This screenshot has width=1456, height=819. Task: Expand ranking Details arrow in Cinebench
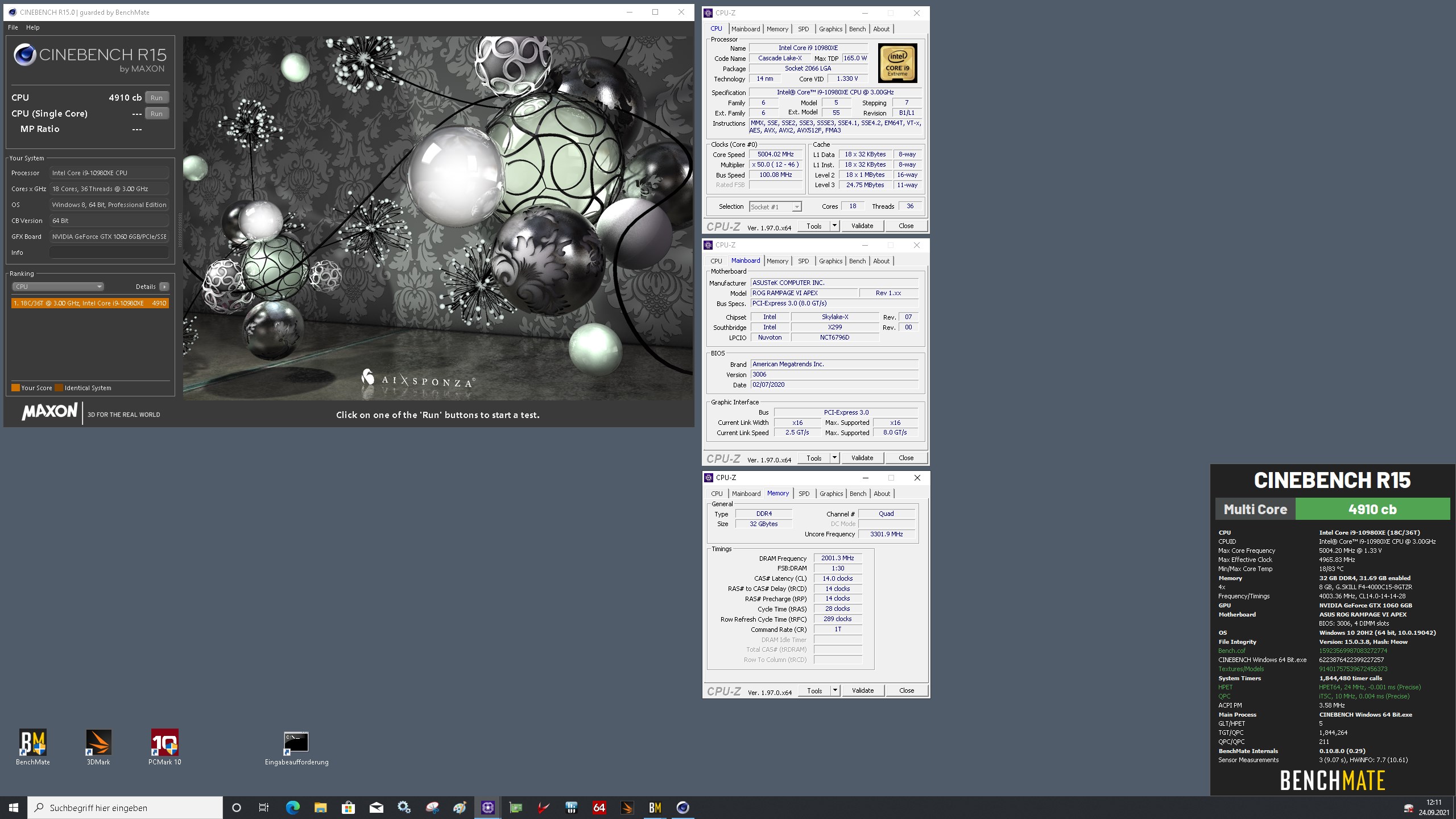pyautogui.click(x=164, y=287)
